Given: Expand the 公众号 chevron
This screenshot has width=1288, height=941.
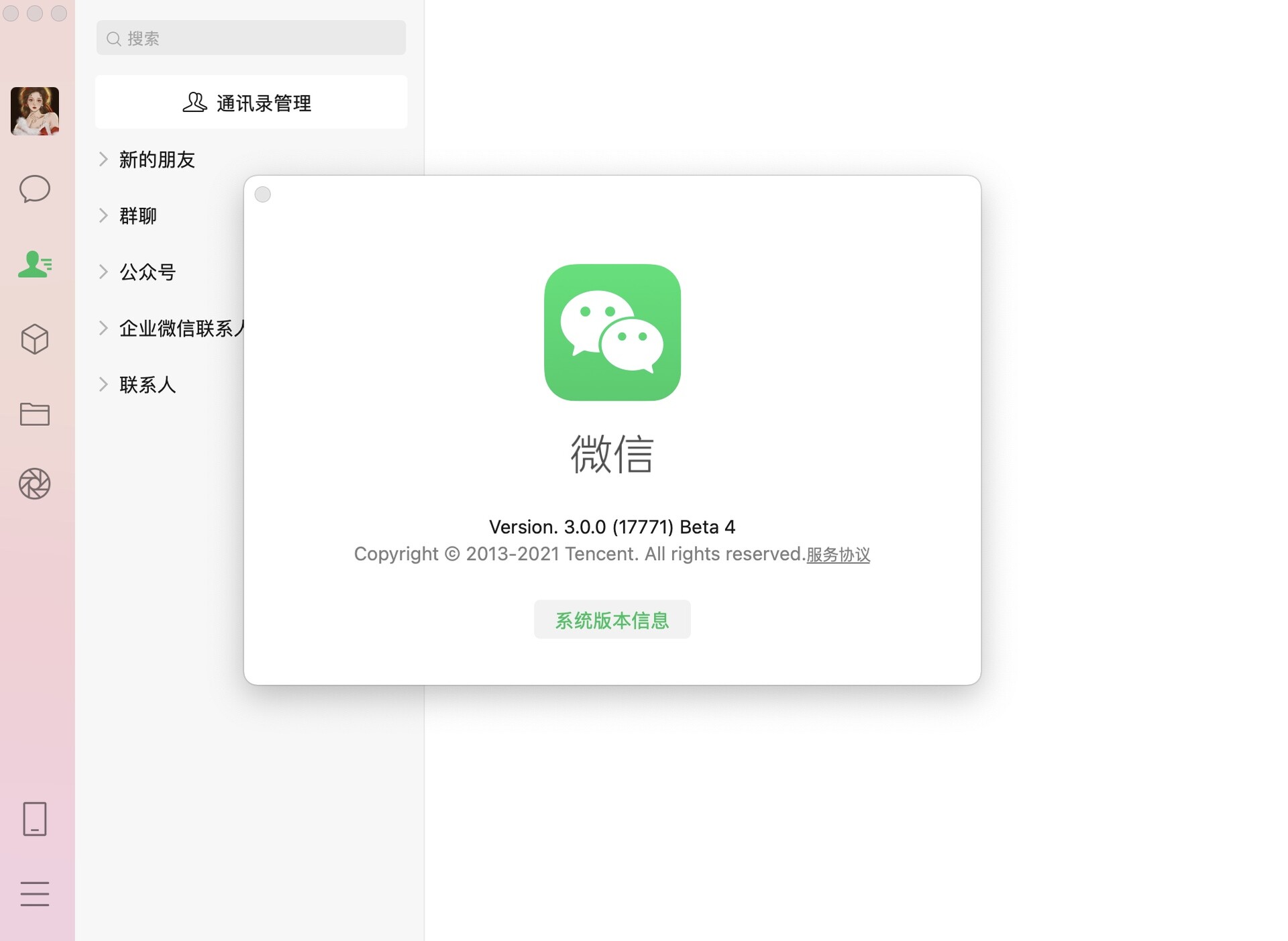Looking at the screenshot, I should tap(103, 272).
